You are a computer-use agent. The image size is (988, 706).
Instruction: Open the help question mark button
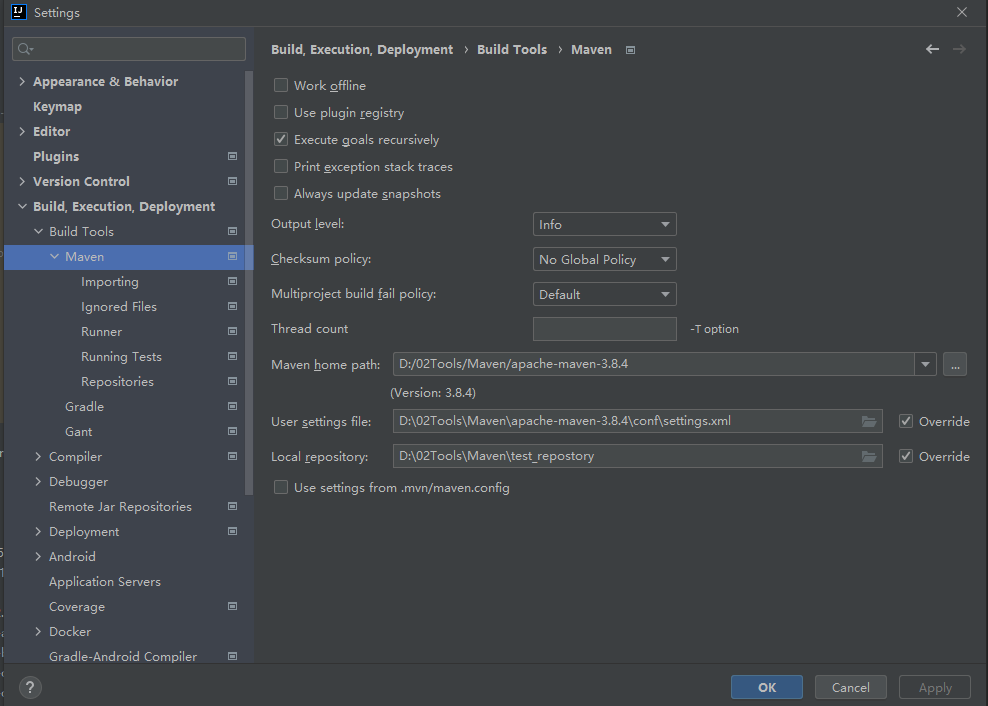30,687
